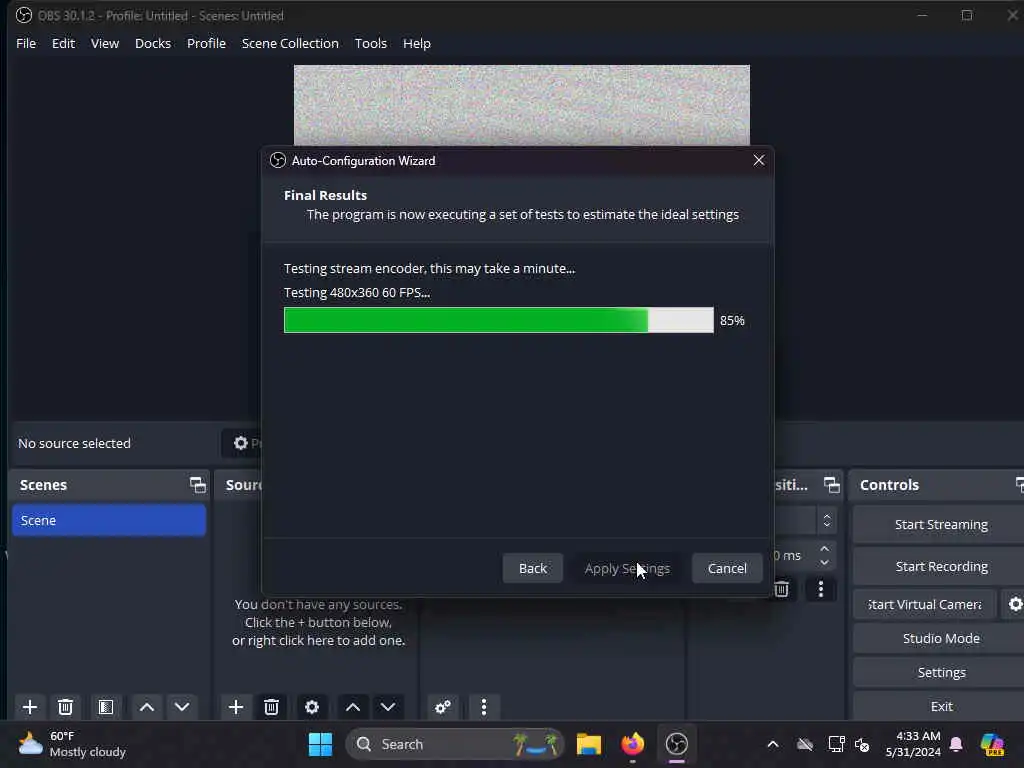Click the muted volume tray icon

tap(862, 744)
